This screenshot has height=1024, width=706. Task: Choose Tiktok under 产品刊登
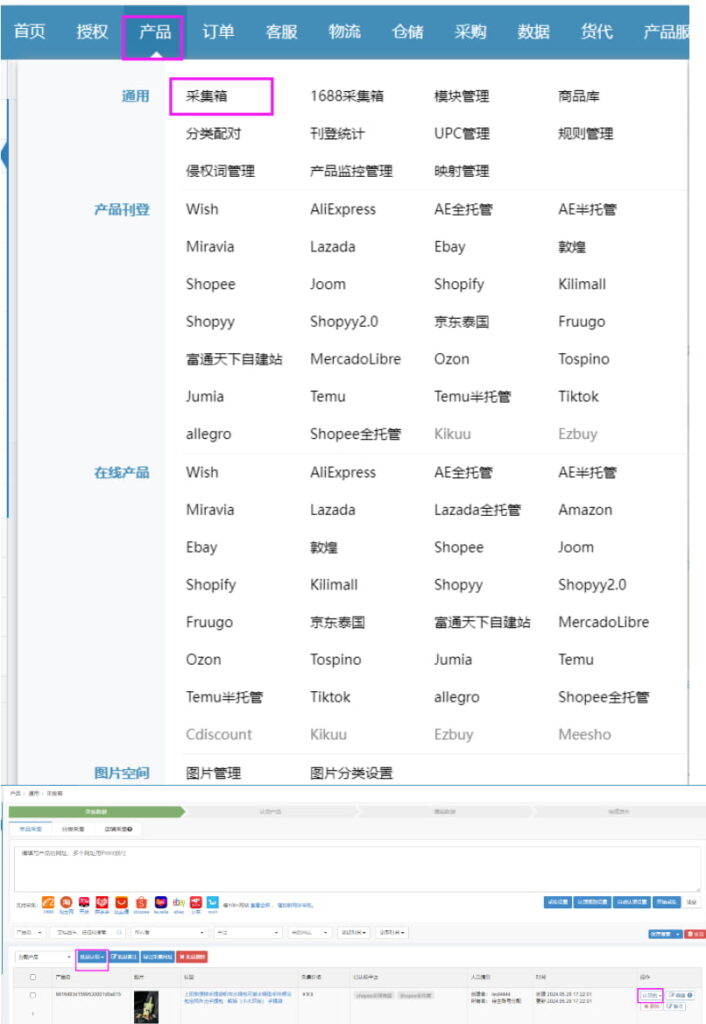pyautogui.click(x=579, y=396)
